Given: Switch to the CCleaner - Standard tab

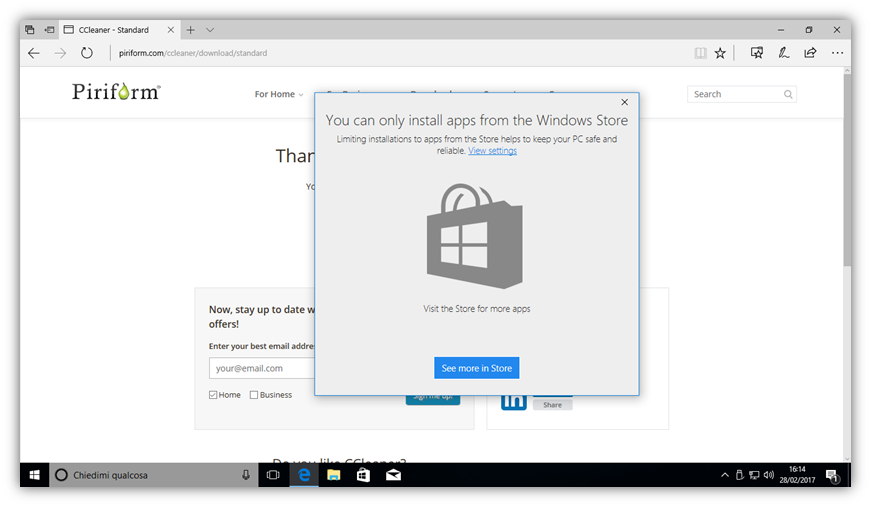Looking at the screenshot, I should (114, 30).
